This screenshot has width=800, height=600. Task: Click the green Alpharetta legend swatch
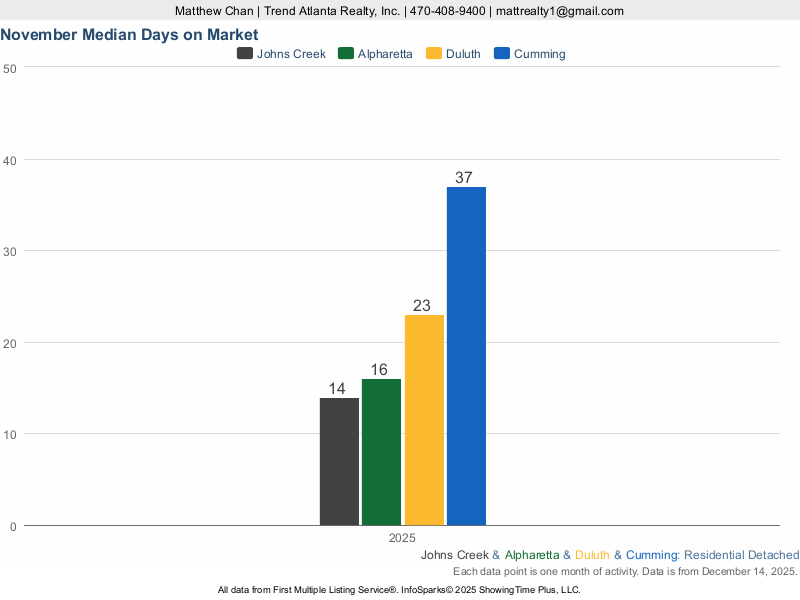[x=347, y=54]
